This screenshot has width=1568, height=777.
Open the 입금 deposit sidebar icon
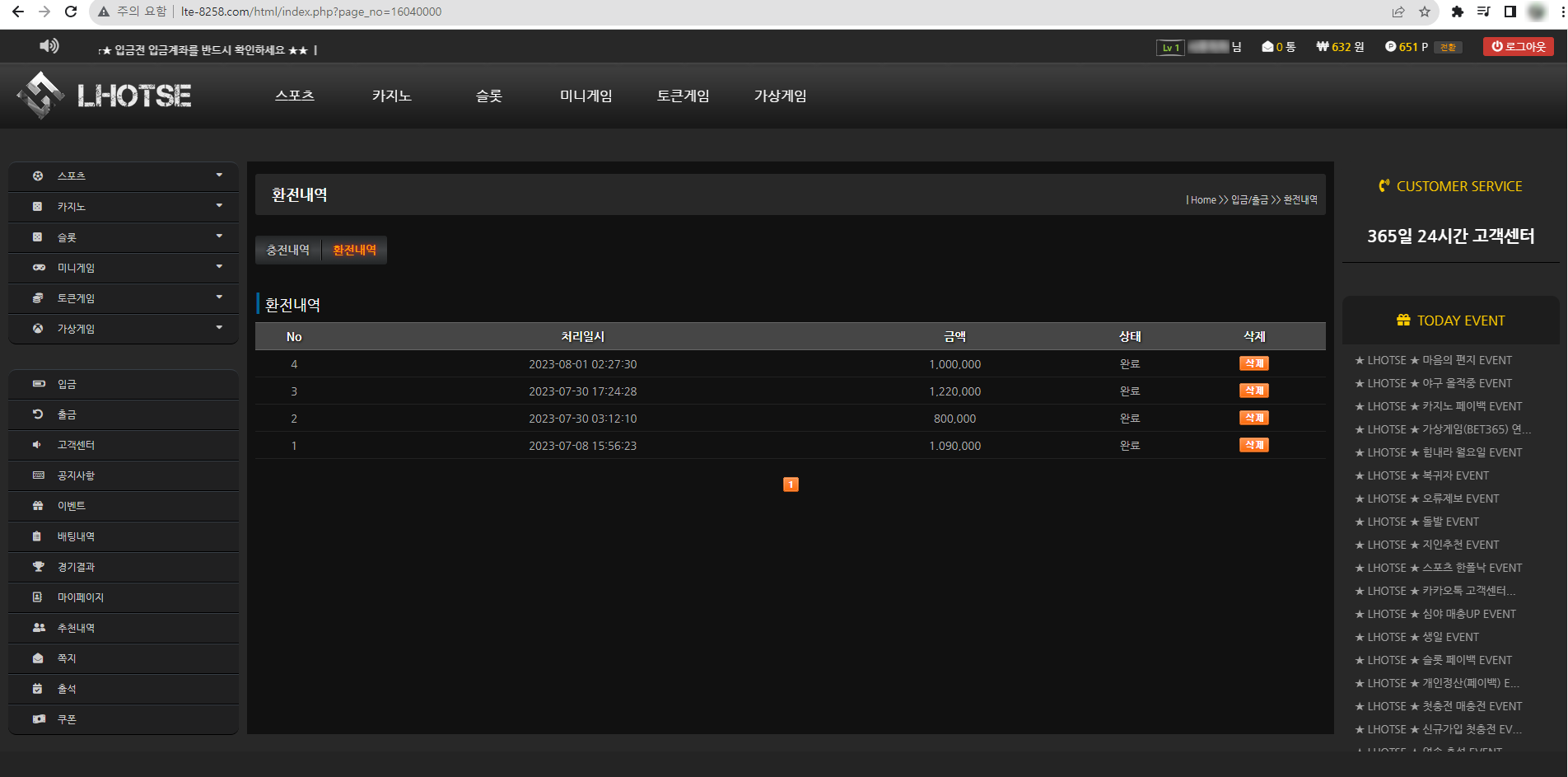pos(38,384)
